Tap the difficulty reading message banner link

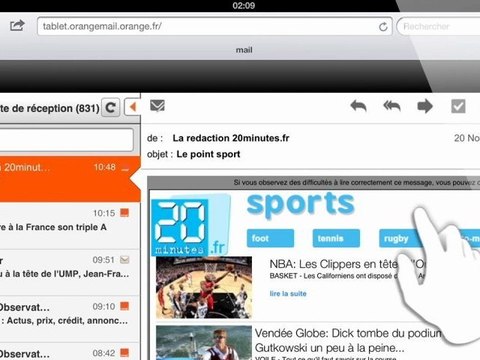(x=357, y=182)
